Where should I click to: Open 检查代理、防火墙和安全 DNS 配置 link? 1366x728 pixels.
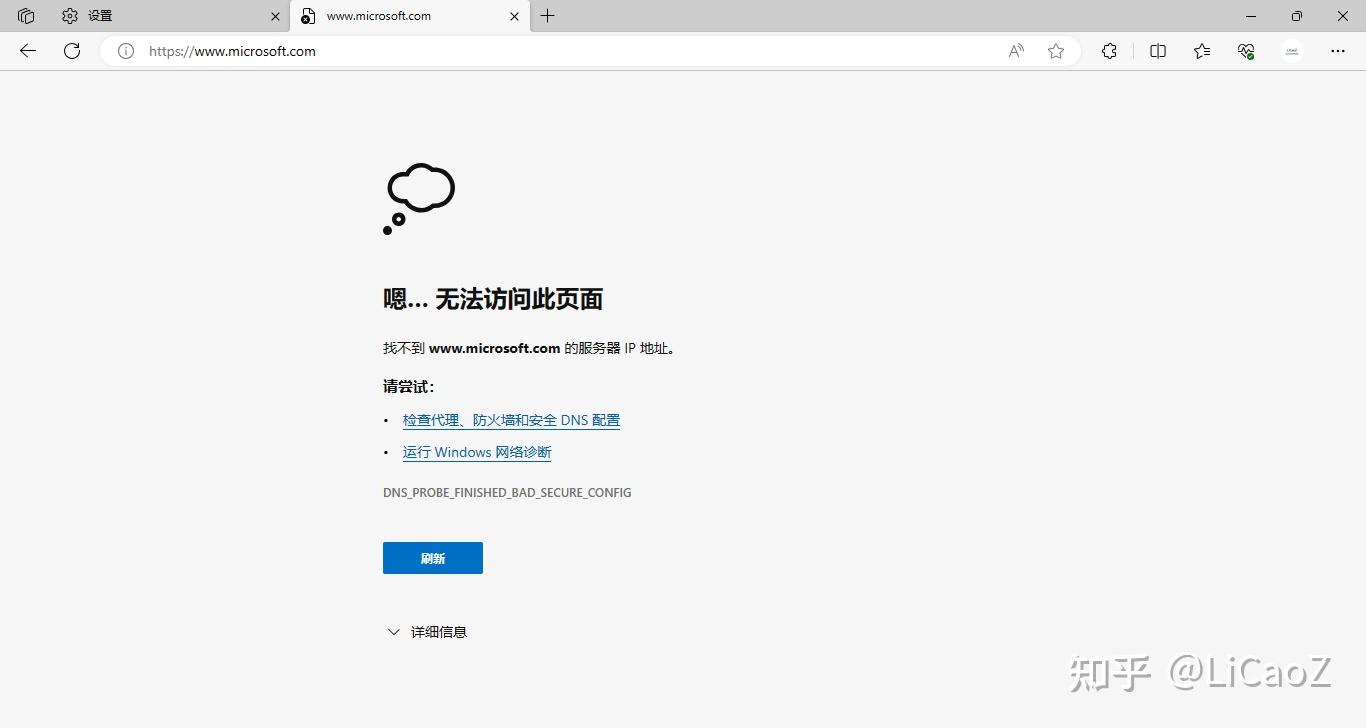click(511, 419)
